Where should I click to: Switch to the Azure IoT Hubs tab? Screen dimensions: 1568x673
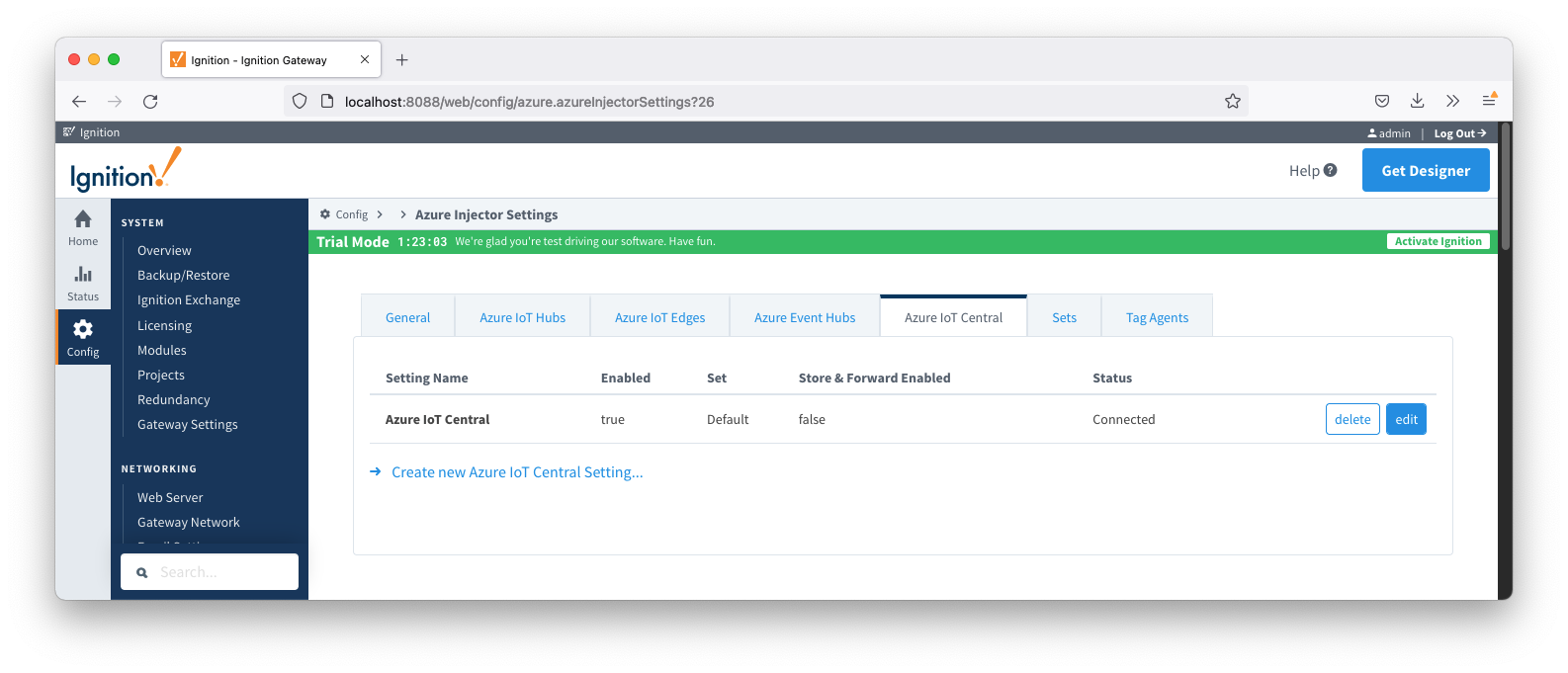(x=522, y=317)
